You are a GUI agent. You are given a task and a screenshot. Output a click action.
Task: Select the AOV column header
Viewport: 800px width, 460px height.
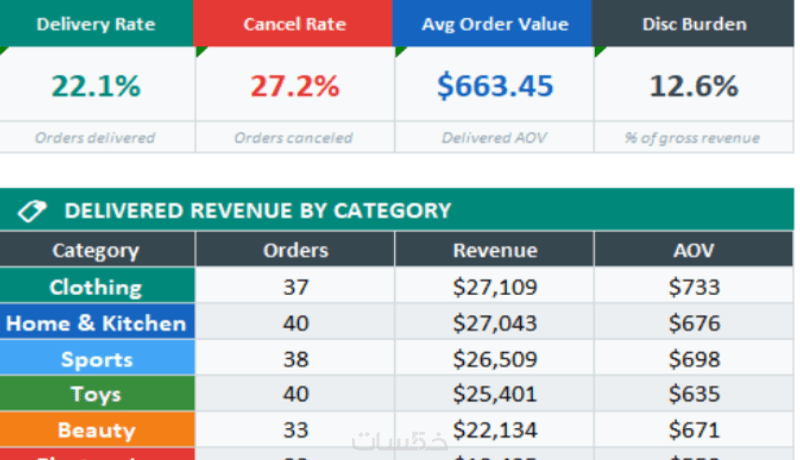(694, 250)
